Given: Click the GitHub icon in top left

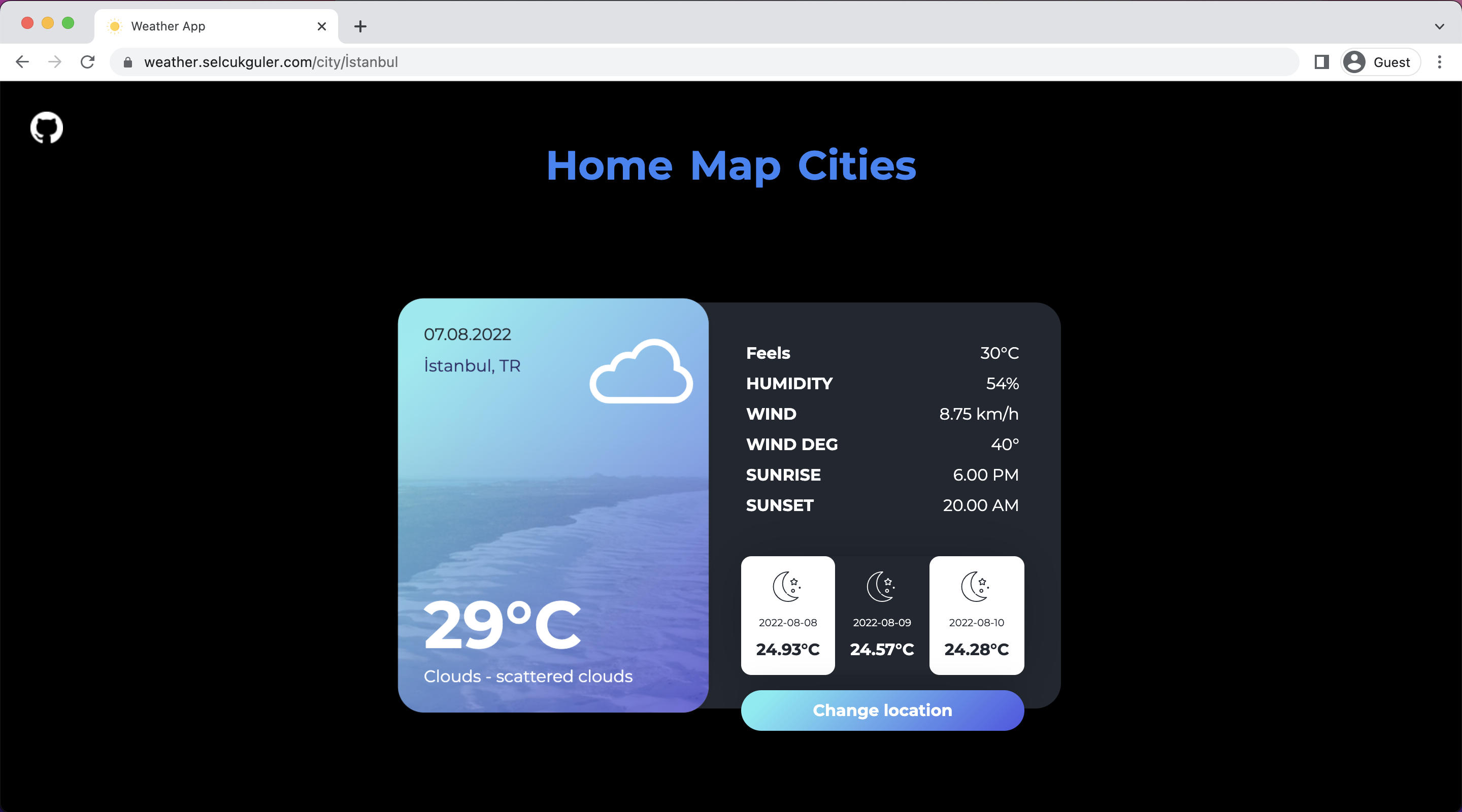Looking at the screenshot, I should tap(46, 128).
